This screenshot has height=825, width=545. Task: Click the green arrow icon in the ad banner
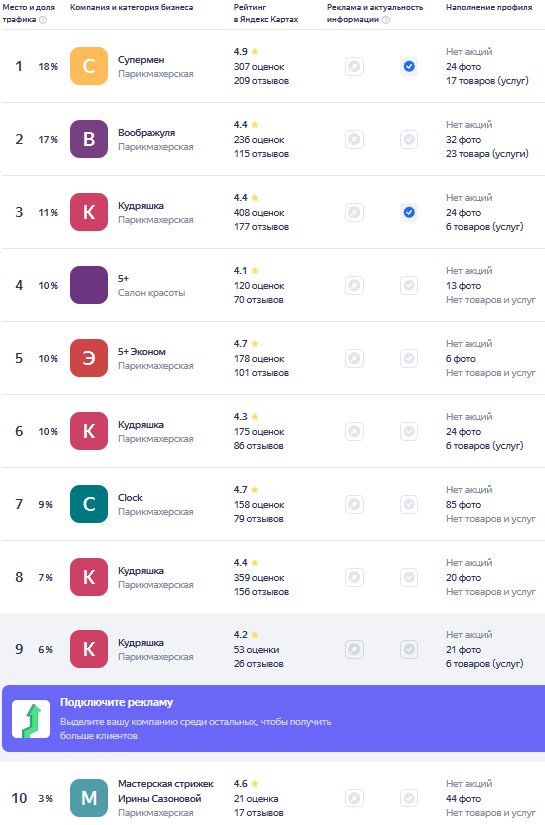tap(31, 719)
